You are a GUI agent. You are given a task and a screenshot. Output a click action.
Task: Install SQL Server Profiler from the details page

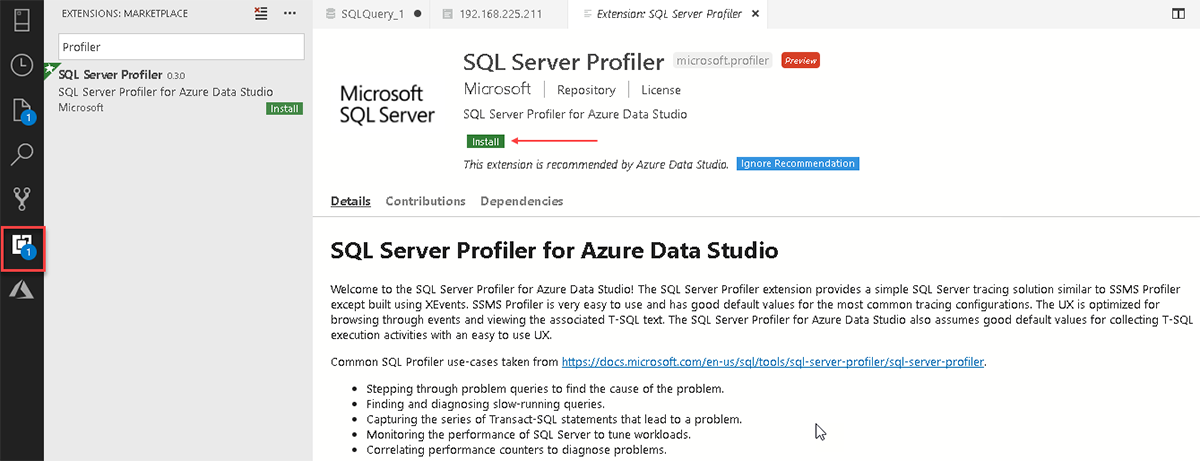[485, 141]
